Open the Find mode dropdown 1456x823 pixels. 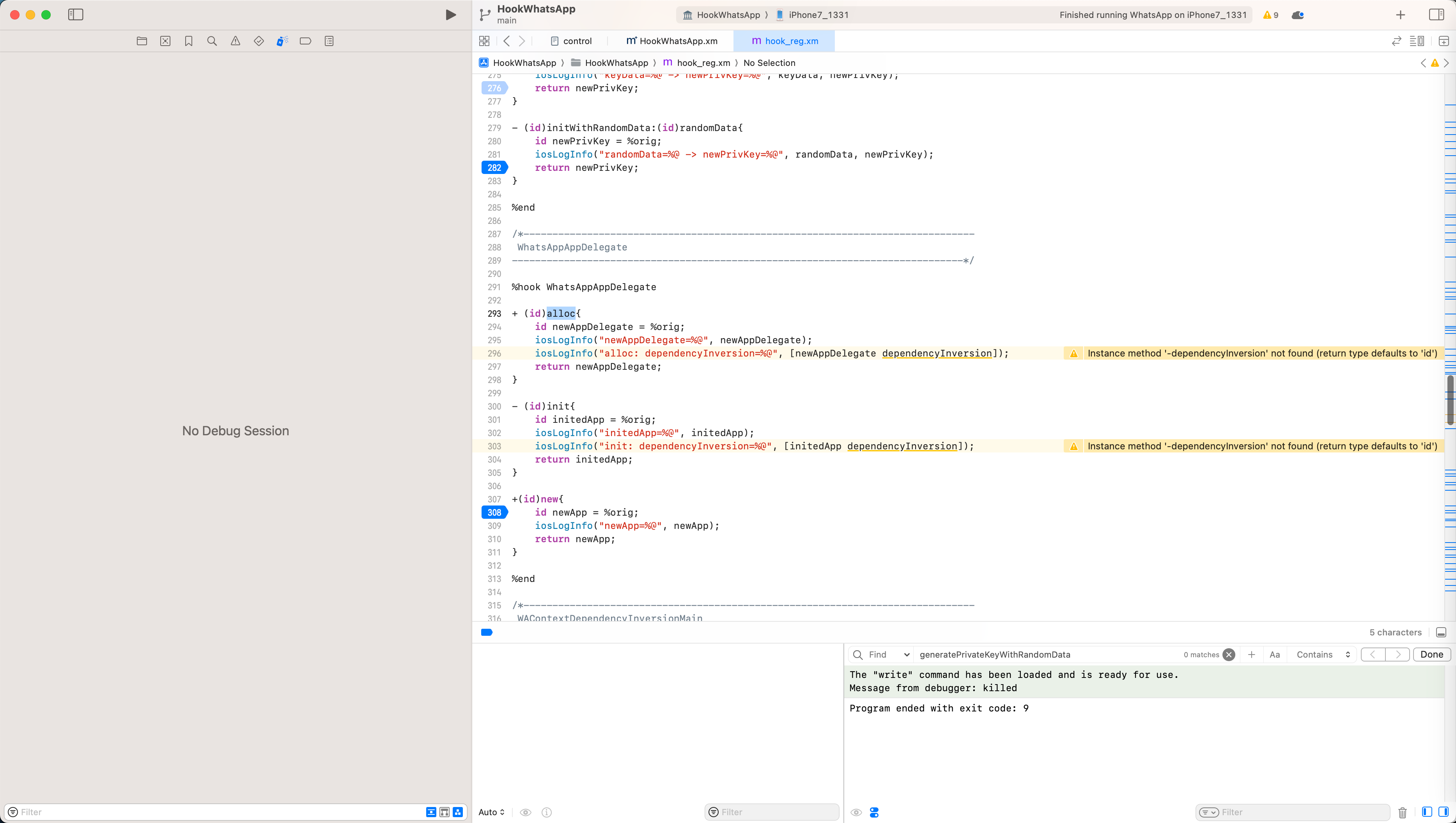889,654
